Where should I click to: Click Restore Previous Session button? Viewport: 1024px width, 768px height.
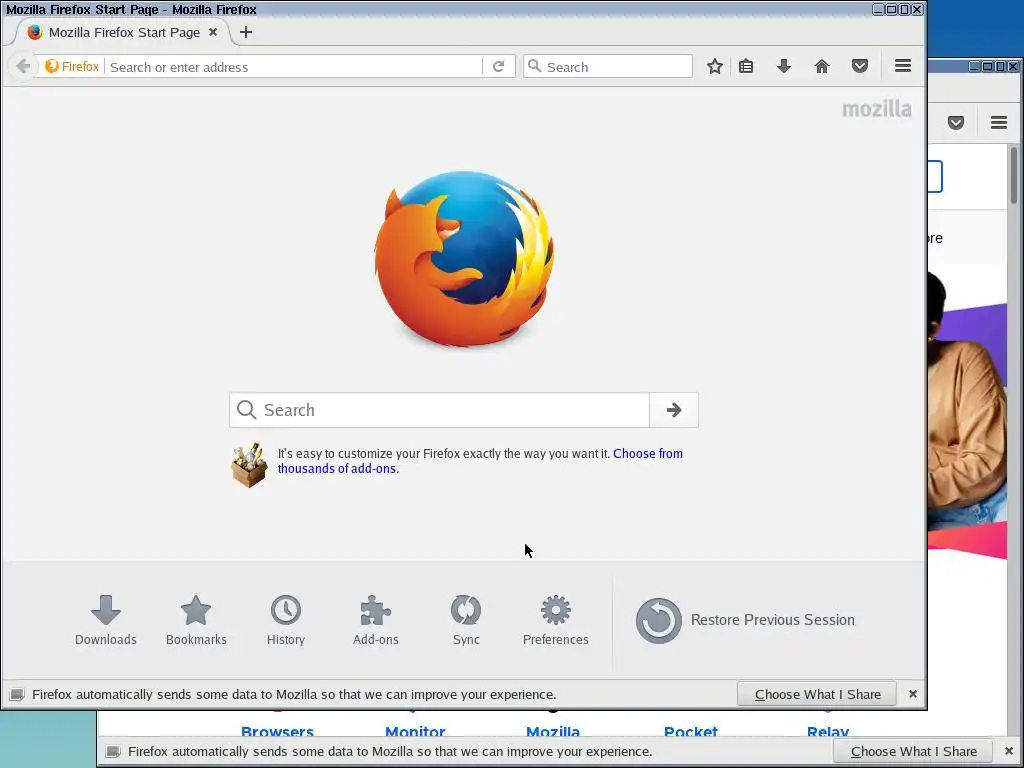point(745,620)
